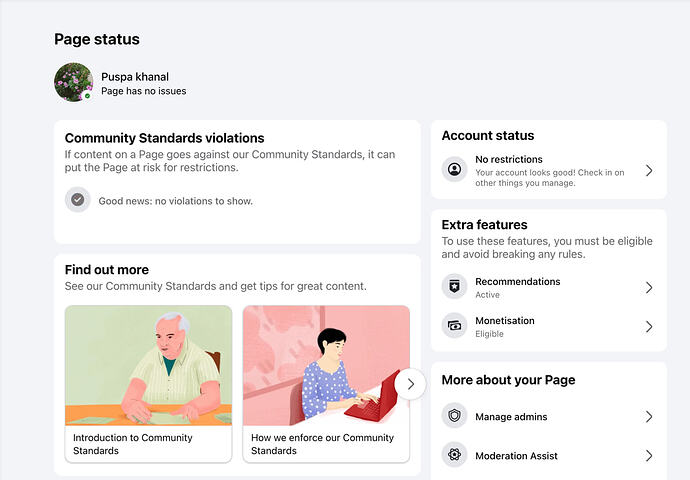
Task: Click the Moderation Assist gear icon
Action: (454, 454)
